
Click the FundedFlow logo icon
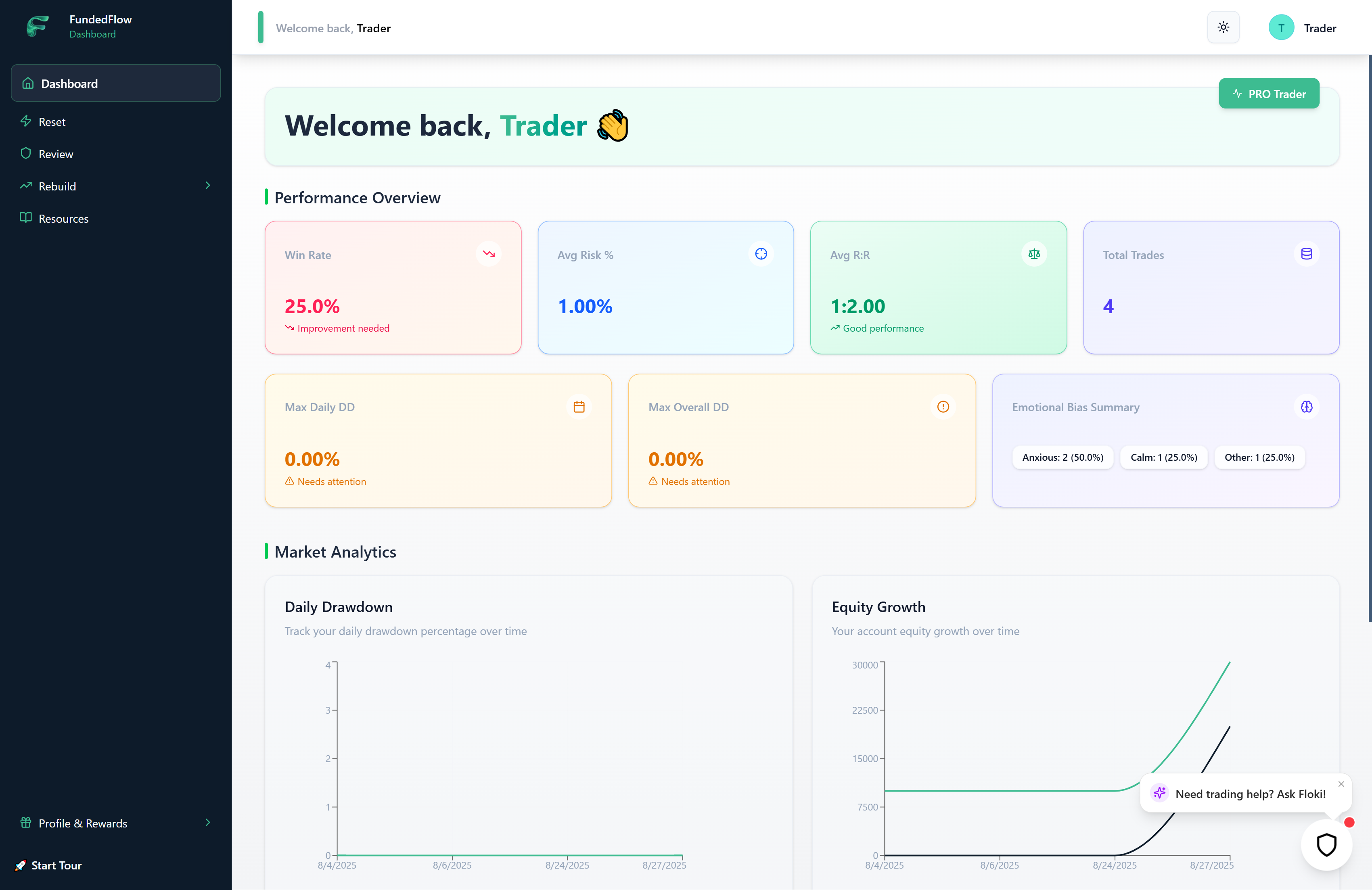tap(38, 26)
